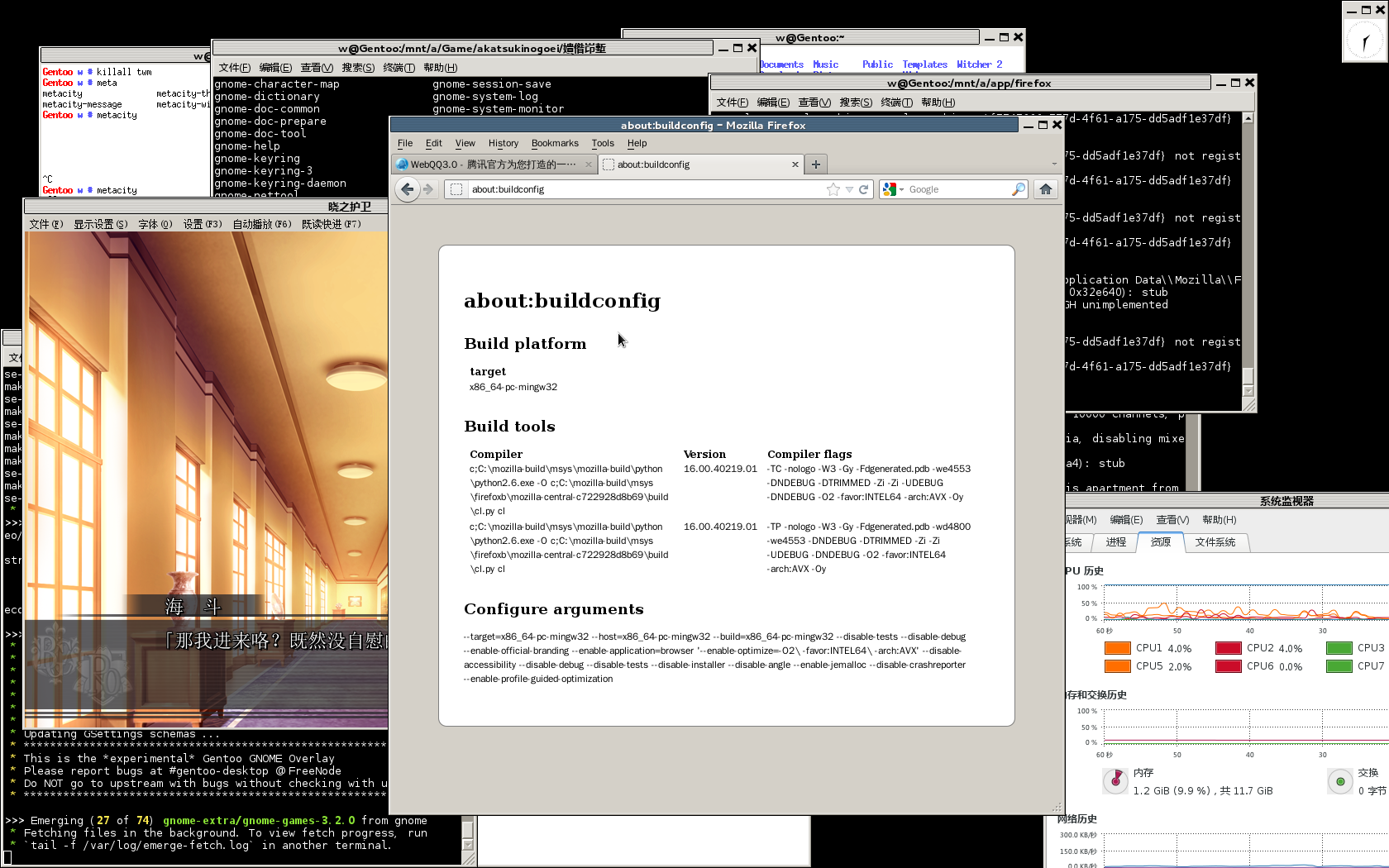Click the WebQQ tab favicon
Viewport: 1389px width, 868px height.
(402, 165)
